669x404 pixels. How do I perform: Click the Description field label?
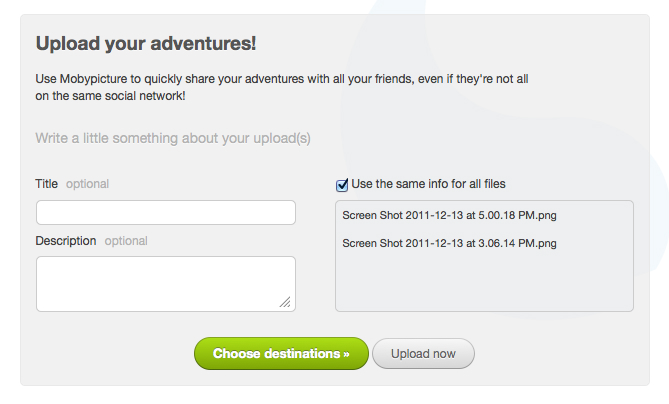tap(66, 241)
